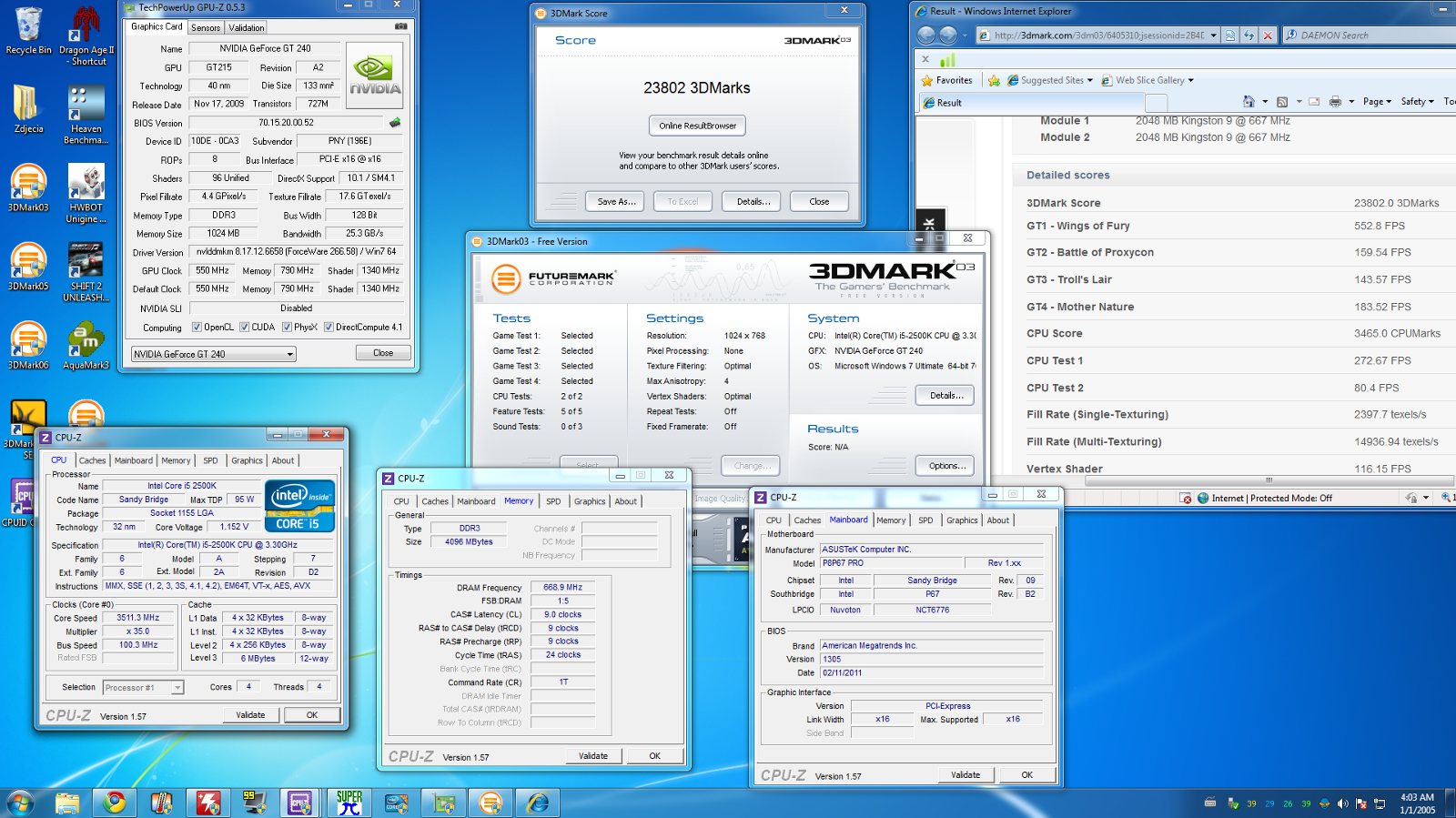Viewport: 1456px width, 818px height.
Task: Open the Zdjecia folder icon
Action: (x=28, y=109)
